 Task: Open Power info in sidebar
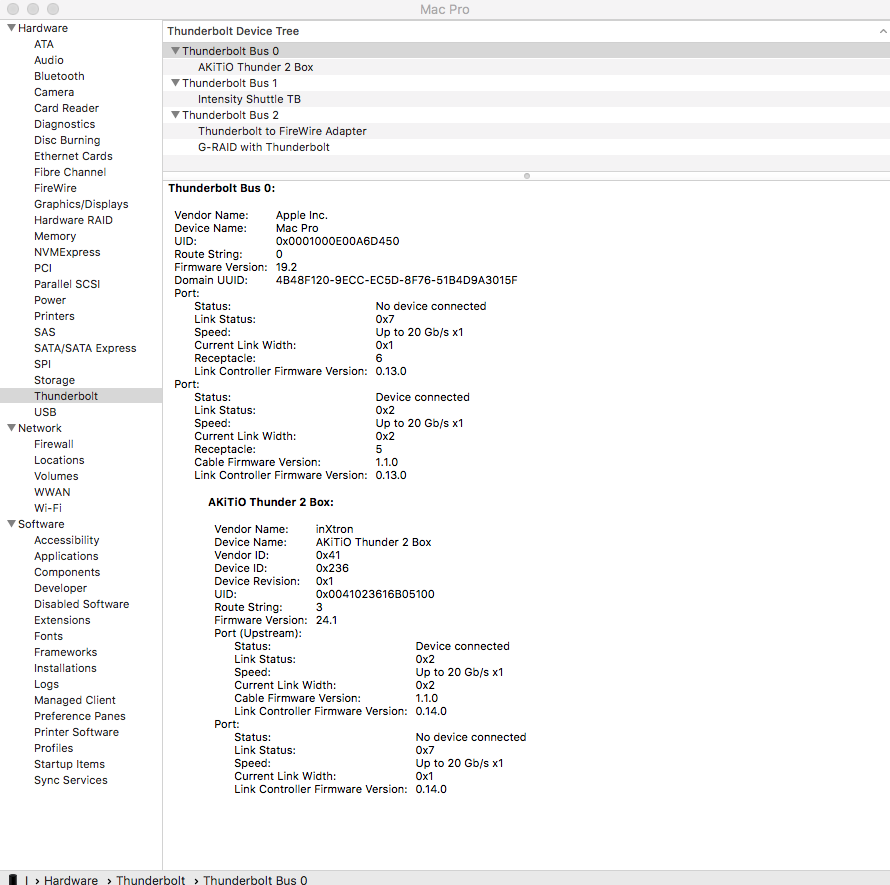point(50,300)
